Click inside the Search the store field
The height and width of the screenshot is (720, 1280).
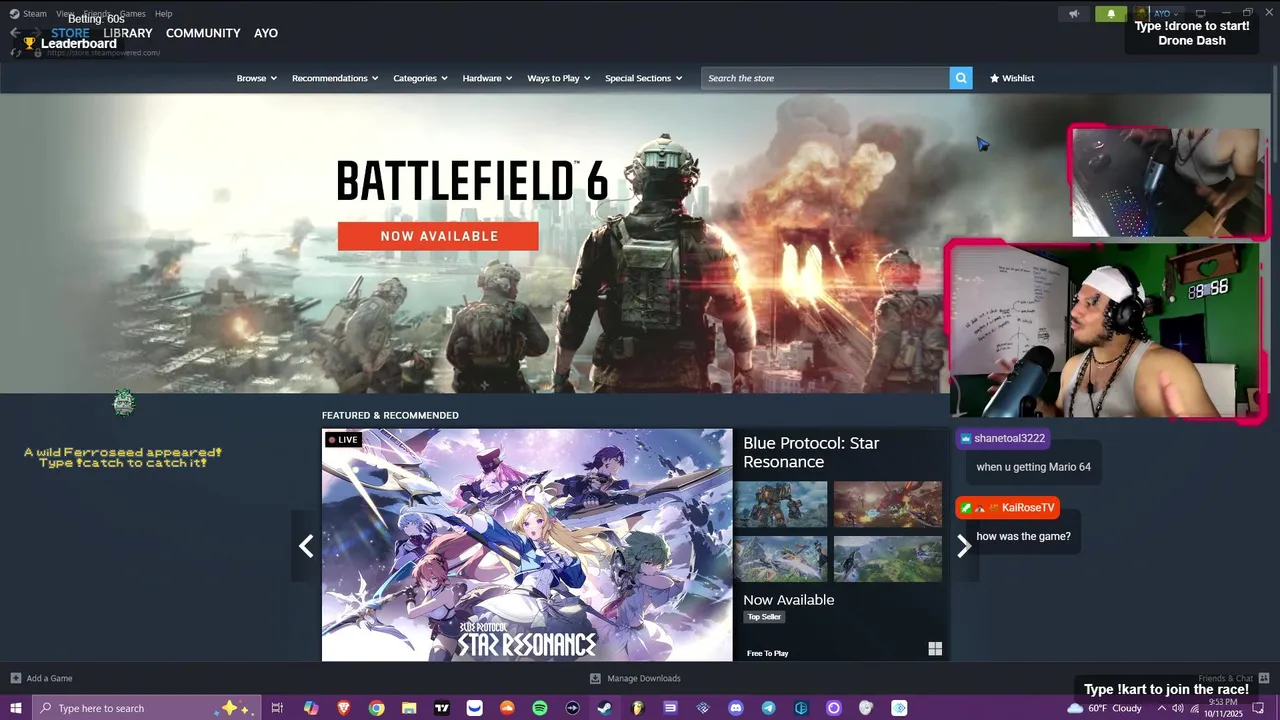[825, 78]
